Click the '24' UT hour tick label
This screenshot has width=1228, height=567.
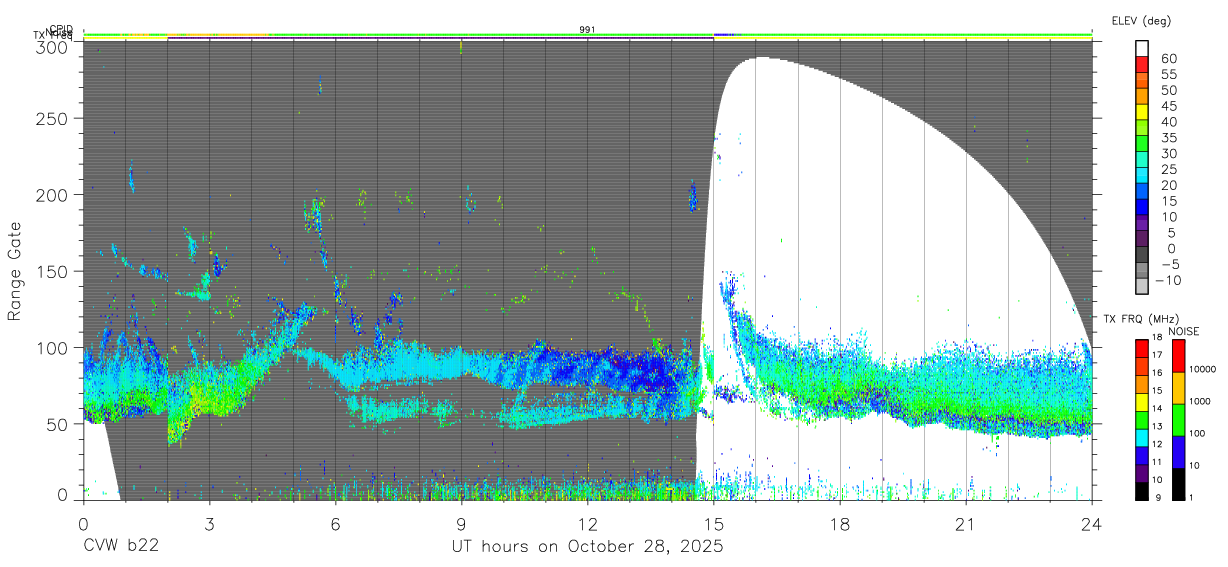pyautogui.click(x=1091, y=524)
